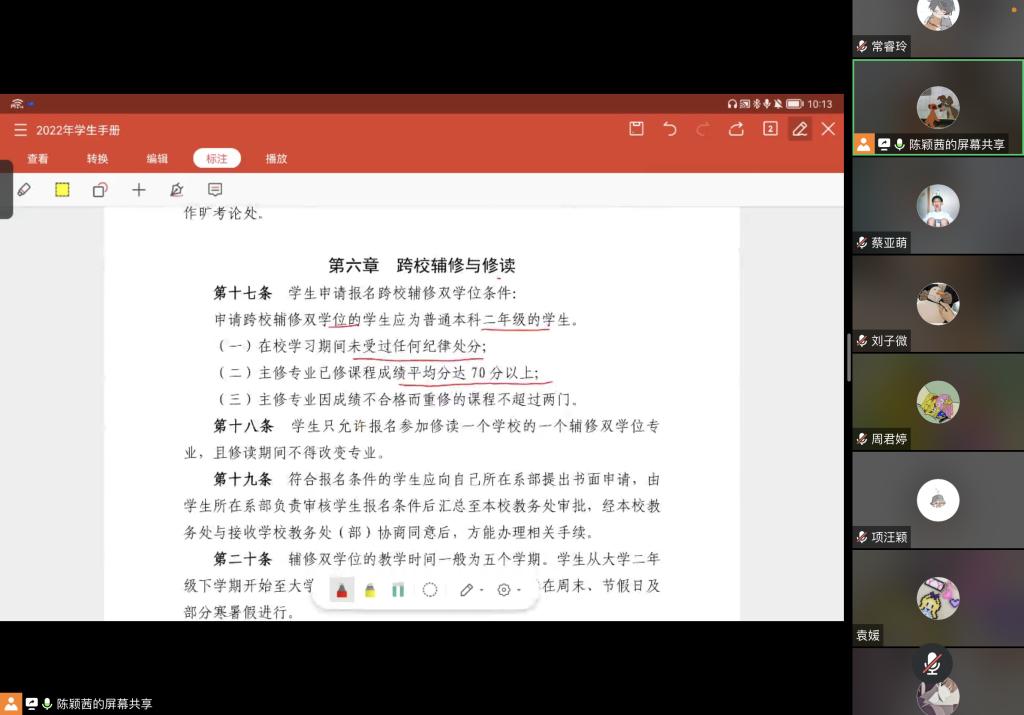The height and width of the screenshot is (715, 1024).
Task: Select the yellow highlighter pen
Action: pyautogui.click(x=370, y=590)
